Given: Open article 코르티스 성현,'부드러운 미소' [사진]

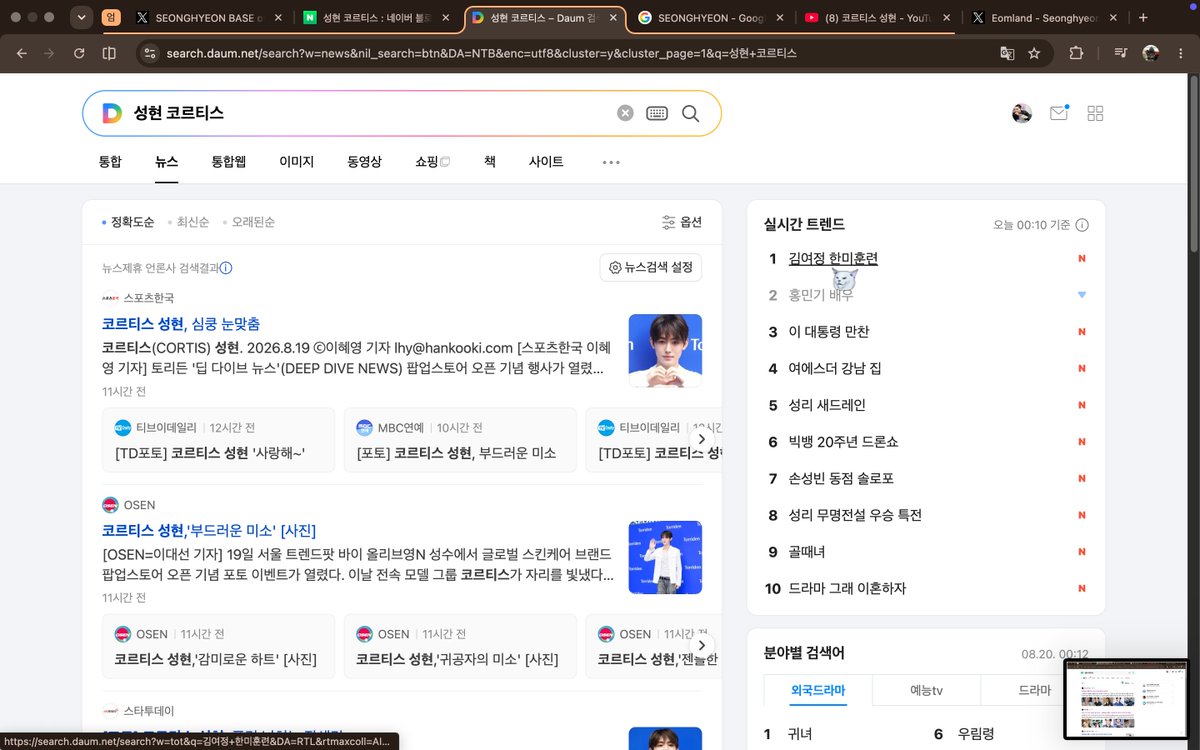Looking at the screenshot, I should point(209,530).
